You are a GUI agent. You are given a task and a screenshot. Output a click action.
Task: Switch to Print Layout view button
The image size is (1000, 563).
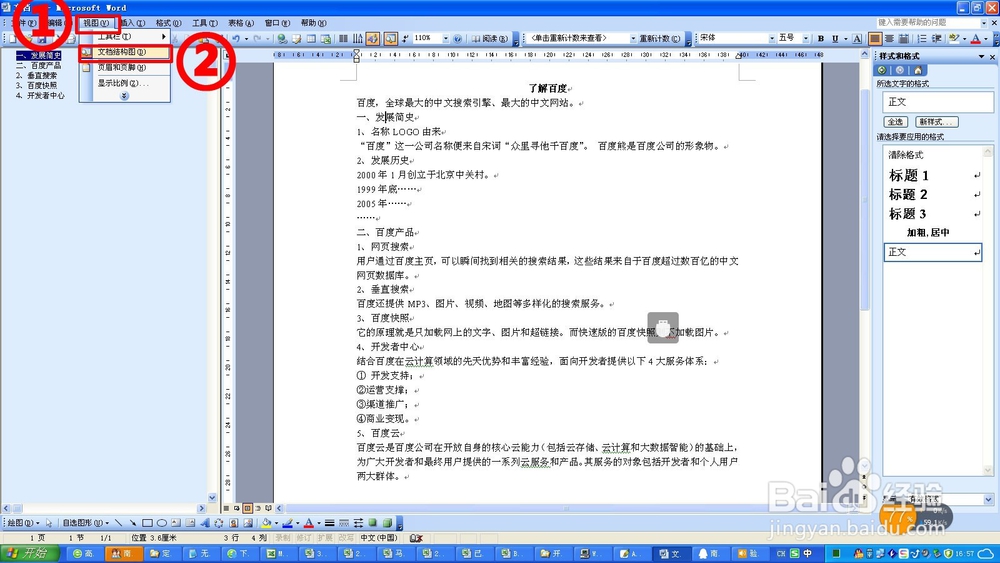point(247,508)
